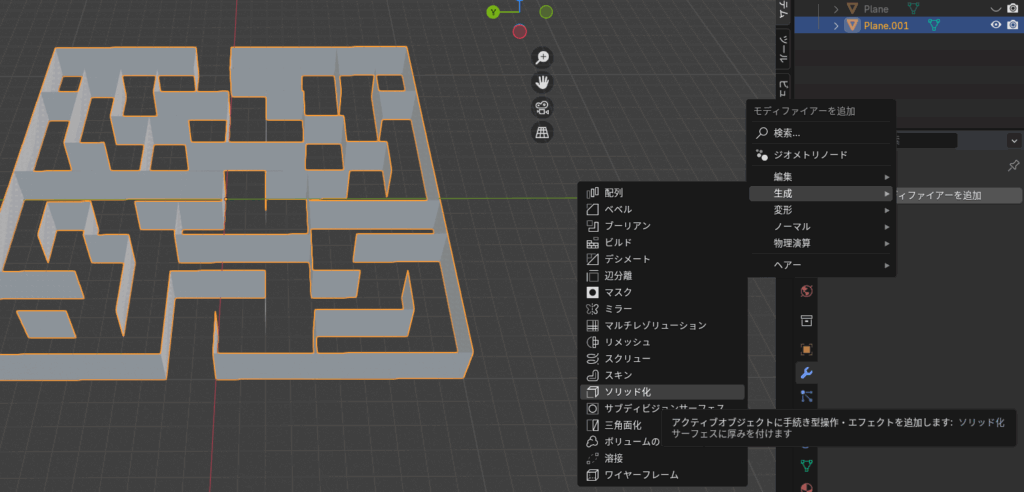
Task: Click Plane.001 orange mesh object icon
Action: [x=852, y=25]
